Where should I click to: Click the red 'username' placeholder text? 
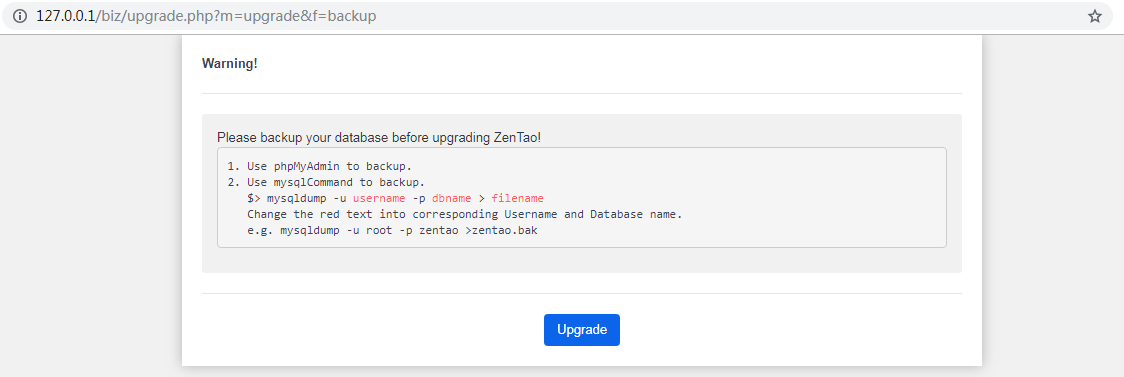(379, 198)
